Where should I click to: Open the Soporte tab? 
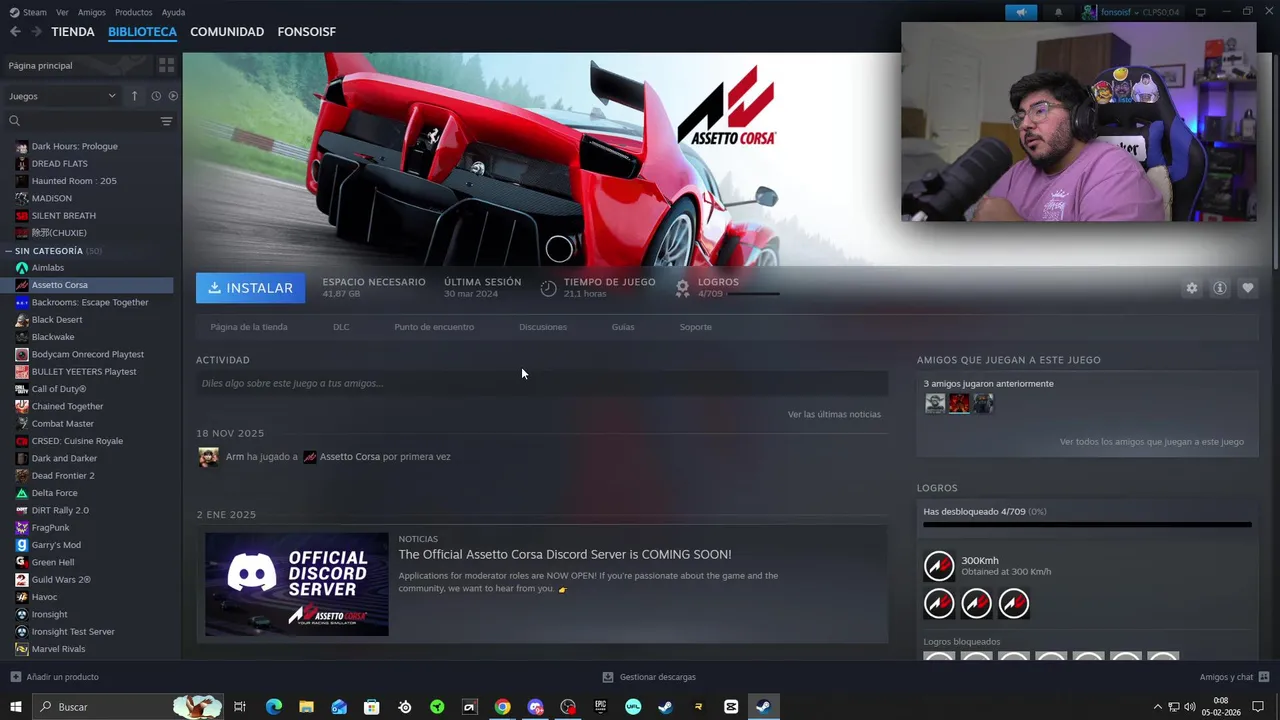coord(696,327)
